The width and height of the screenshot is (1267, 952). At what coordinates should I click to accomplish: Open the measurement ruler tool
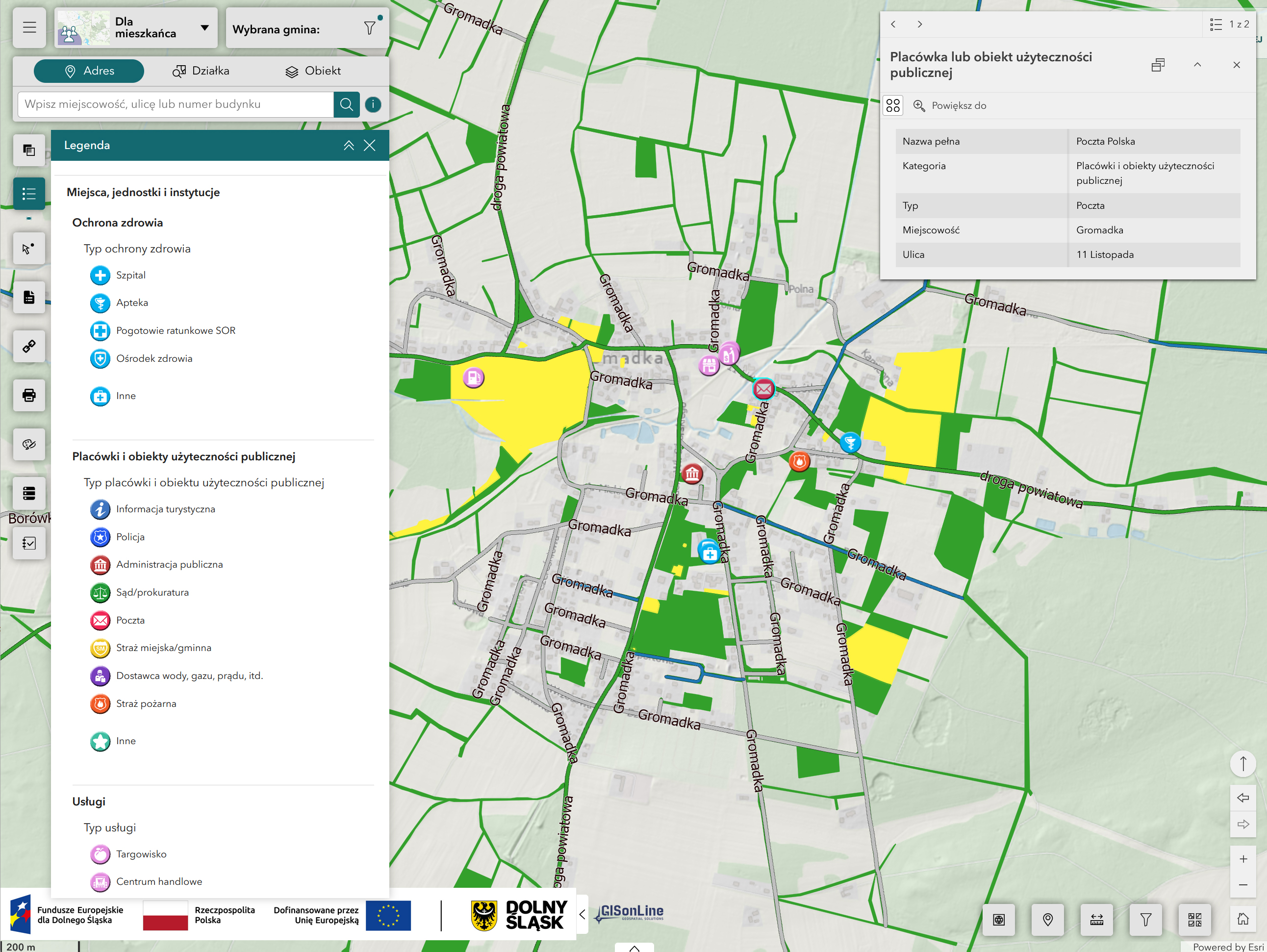pyautogui.click(x=1096, y=920)
